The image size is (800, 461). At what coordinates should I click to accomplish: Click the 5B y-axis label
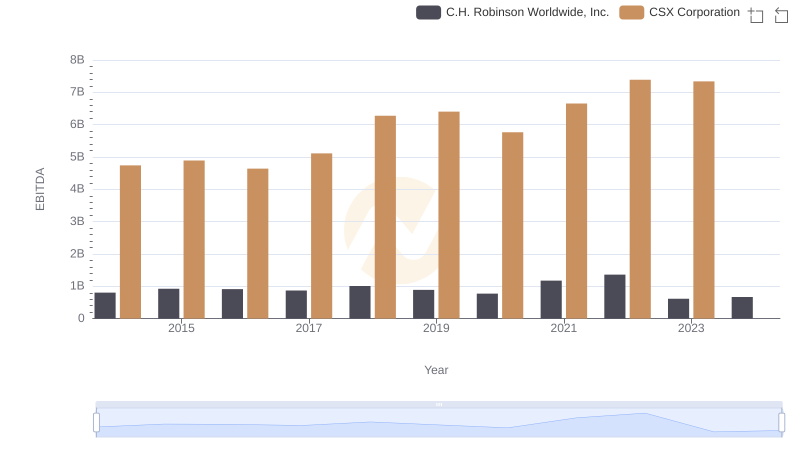(77, 157)
